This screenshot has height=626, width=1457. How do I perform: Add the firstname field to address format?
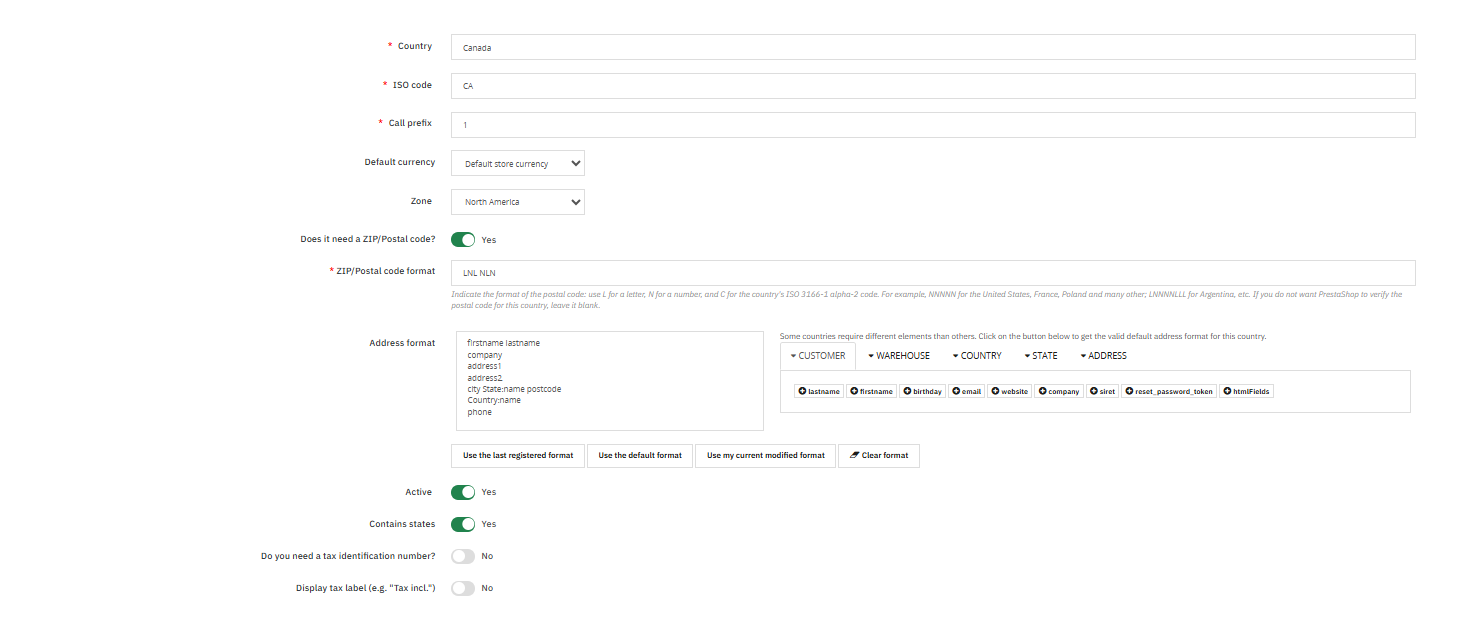pos(872,391)
